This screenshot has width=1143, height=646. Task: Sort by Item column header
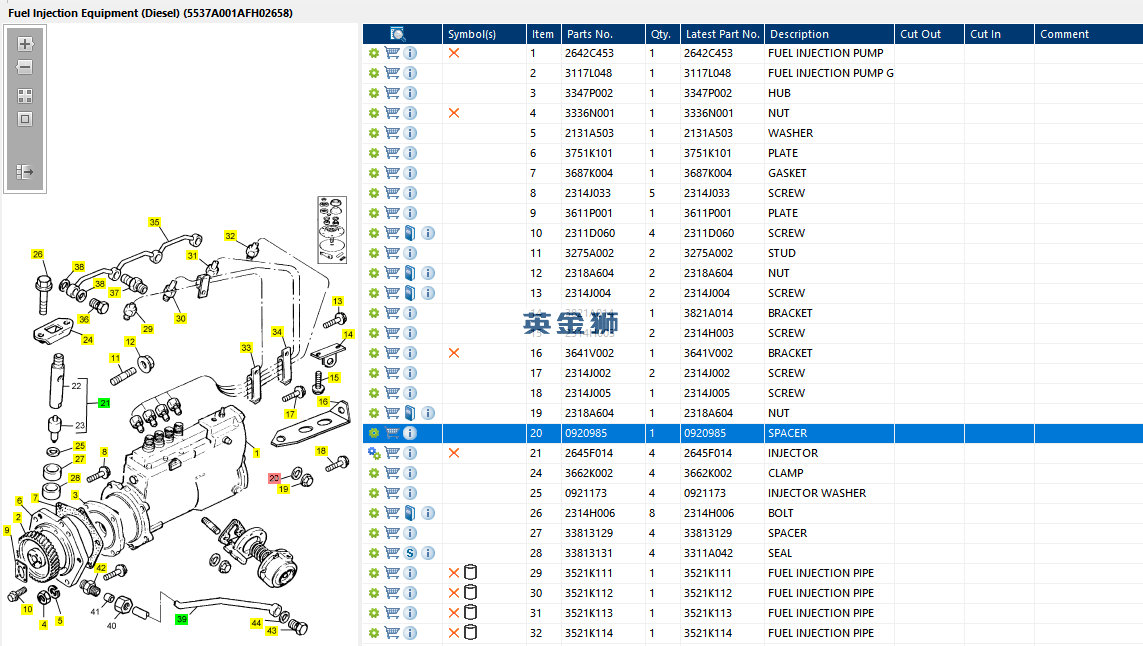[543, 34]
